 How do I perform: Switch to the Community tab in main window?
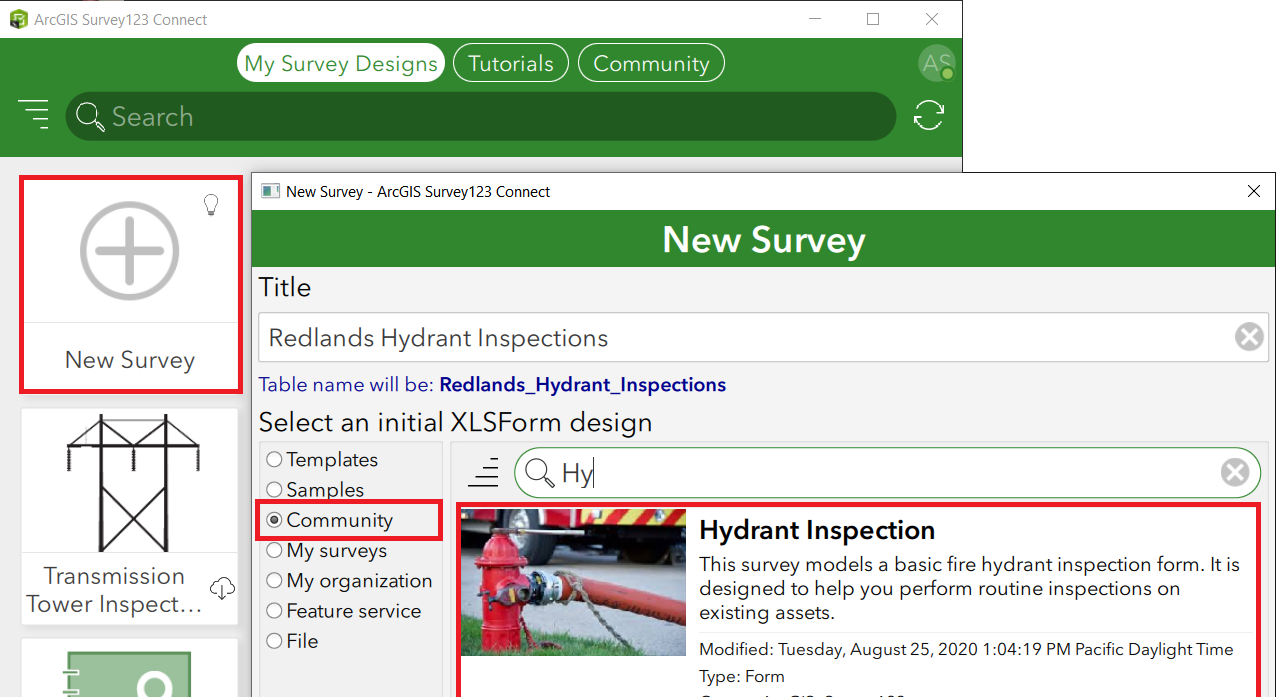pyautogui.click(x=651, y=63)
